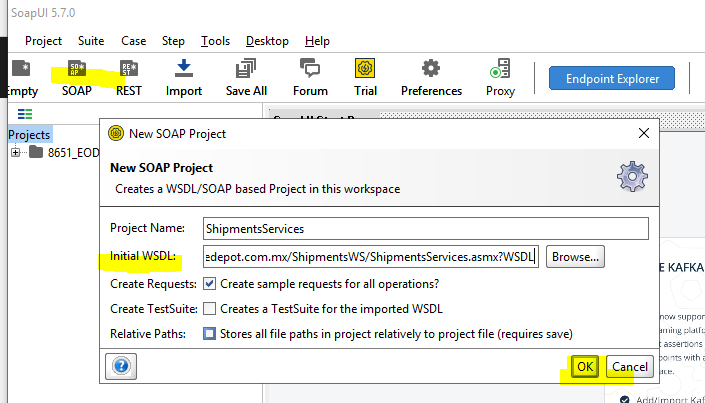This screenshot has width=705, height=403.
Task: Select the 8651_EOD project folder
Action: [64, 152]
